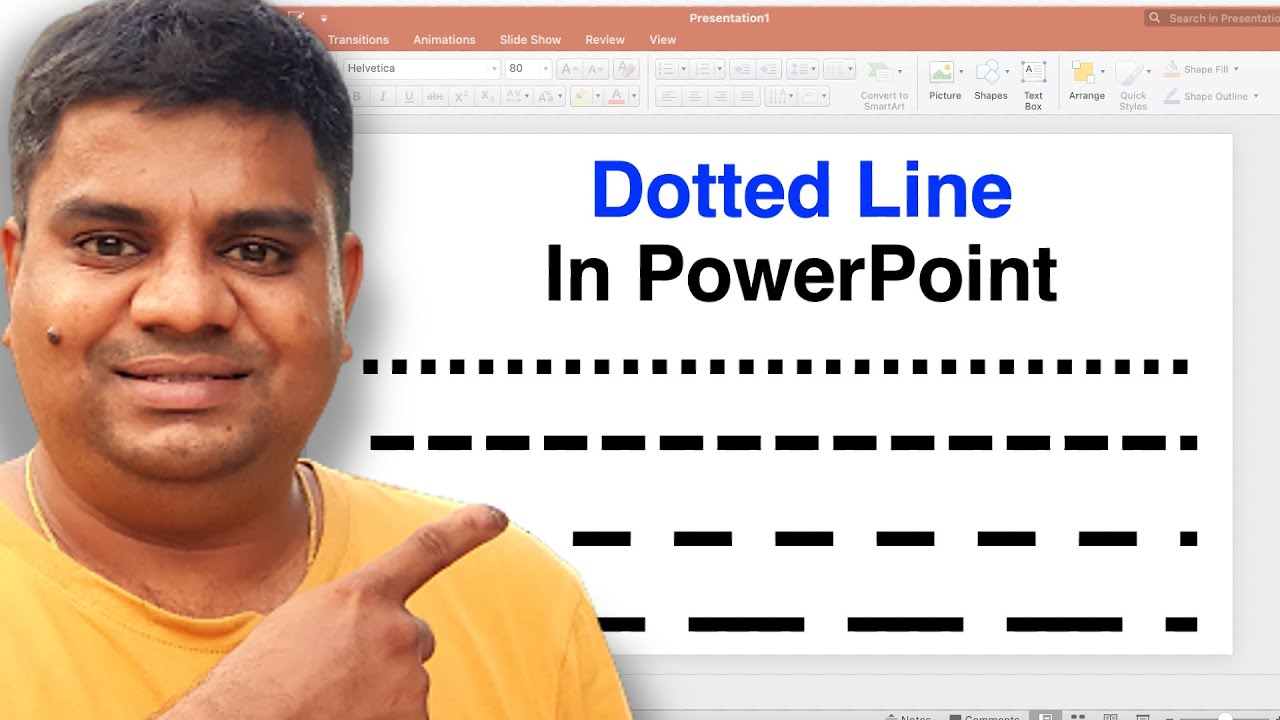Expand font color dropdown arrow
Viewport: 1280px width, 720px height.
point(634,97)
